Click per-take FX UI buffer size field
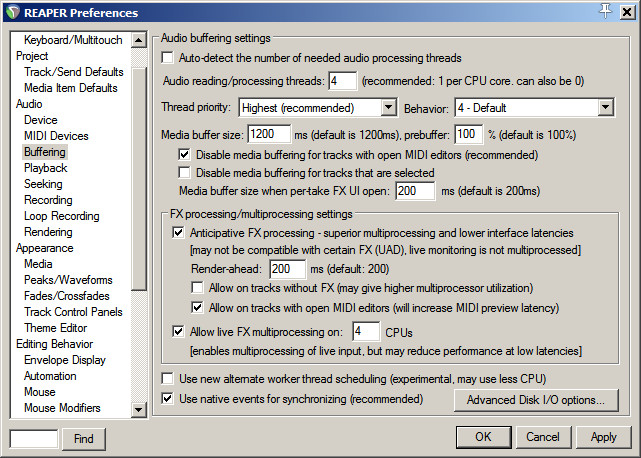Viewport: 641px width, 458px height. click(x=415, y=191)
